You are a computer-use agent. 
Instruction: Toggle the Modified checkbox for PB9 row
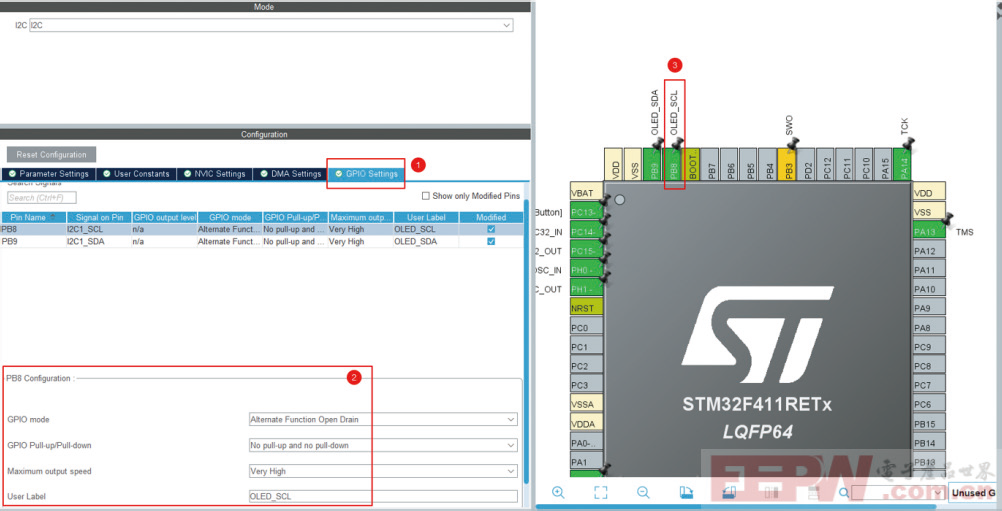point(490,241)
